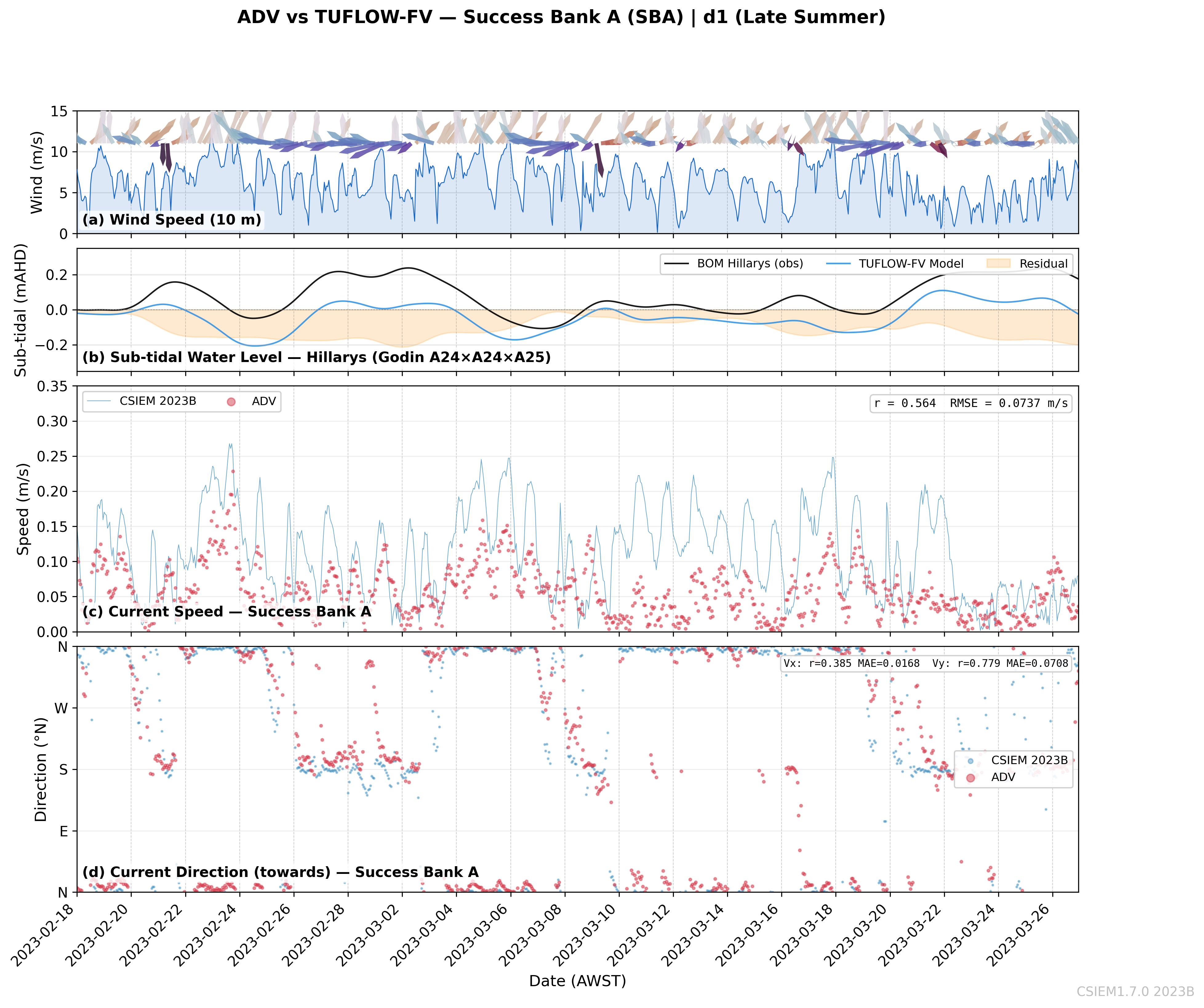Click the "0.15" tick on the Speed axis
1204x1008 pixels.
[53, 527]
